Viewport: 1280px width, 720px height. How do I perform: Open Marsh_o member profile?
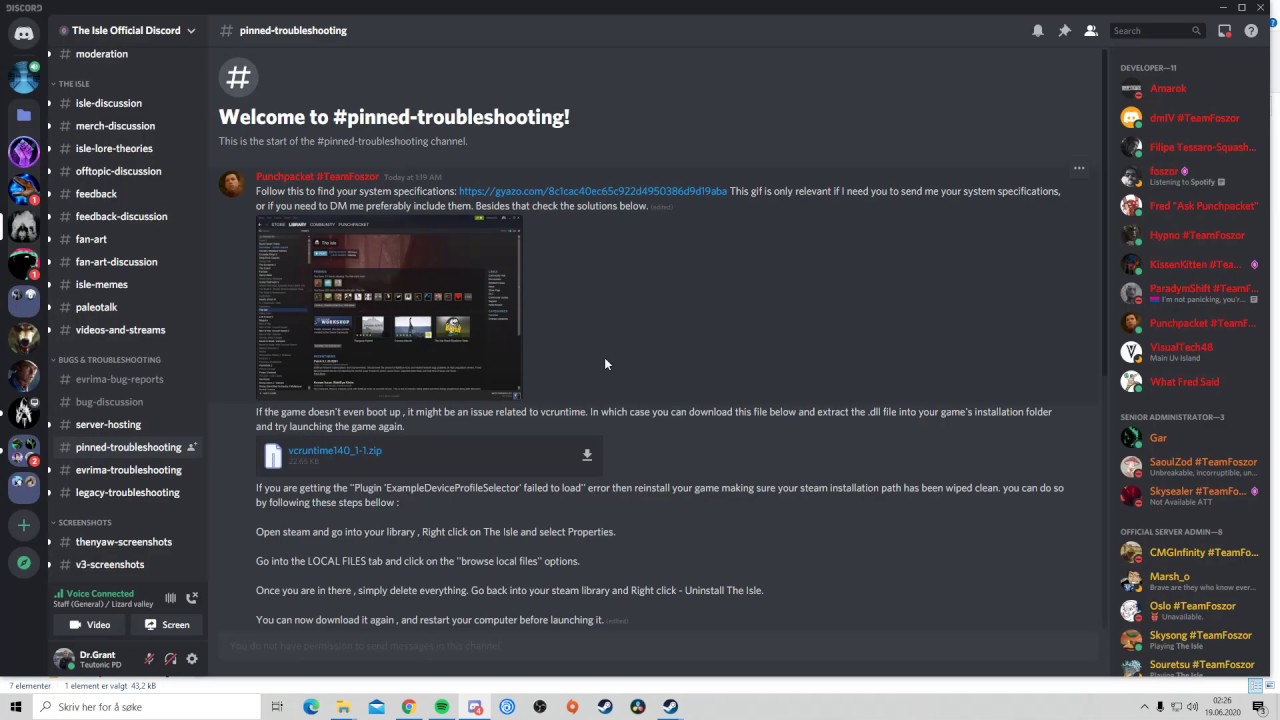[1190, 581]
